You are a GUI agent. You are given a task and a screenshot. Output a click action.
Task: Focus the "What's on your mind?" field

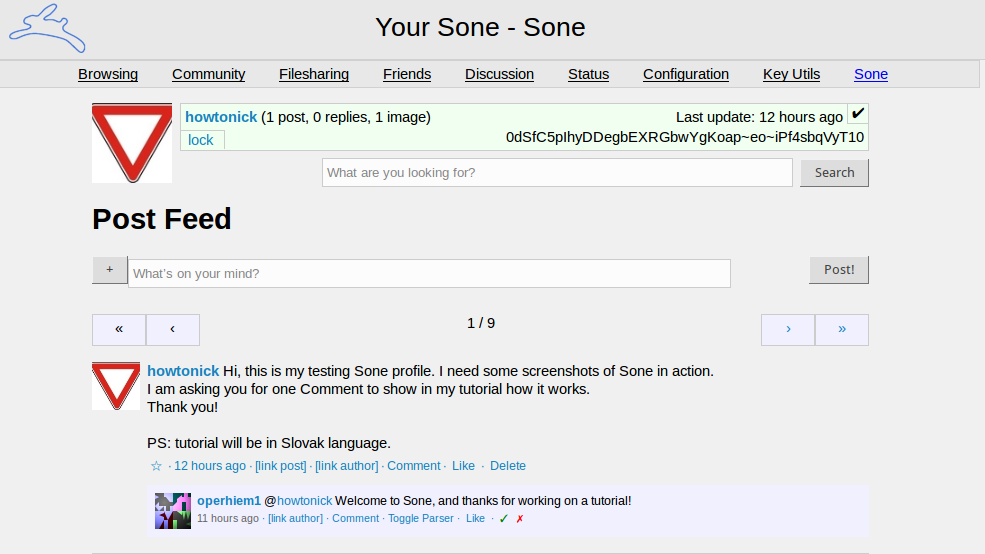429,274
